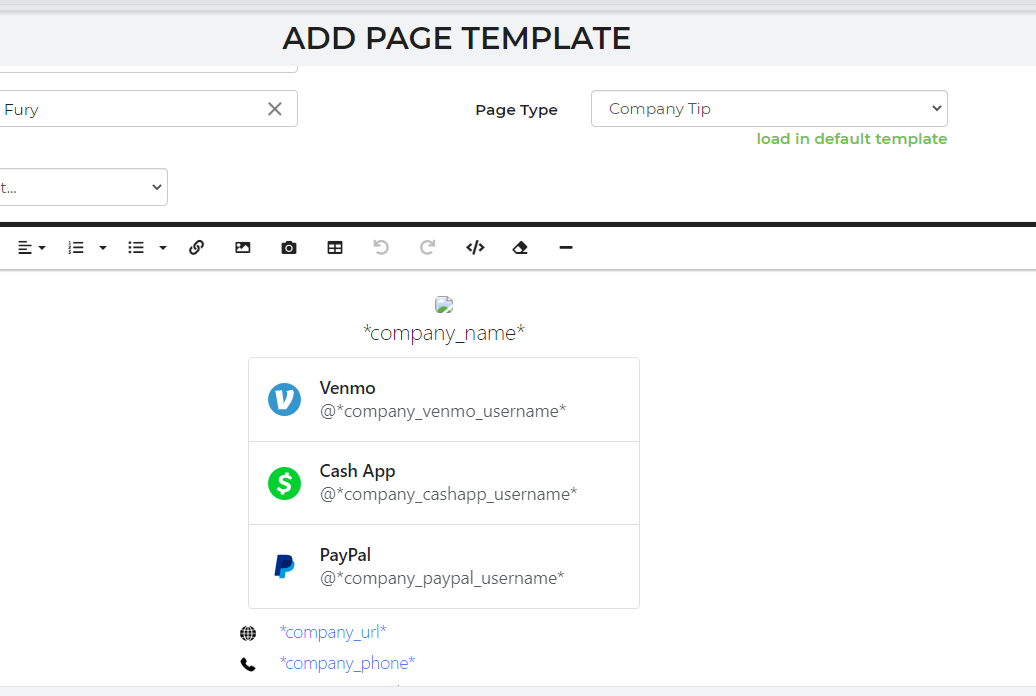The height and width of the screenshot is (696, 1036).
Task: Insert a horizontal line
Action: [x=566, y=248]
